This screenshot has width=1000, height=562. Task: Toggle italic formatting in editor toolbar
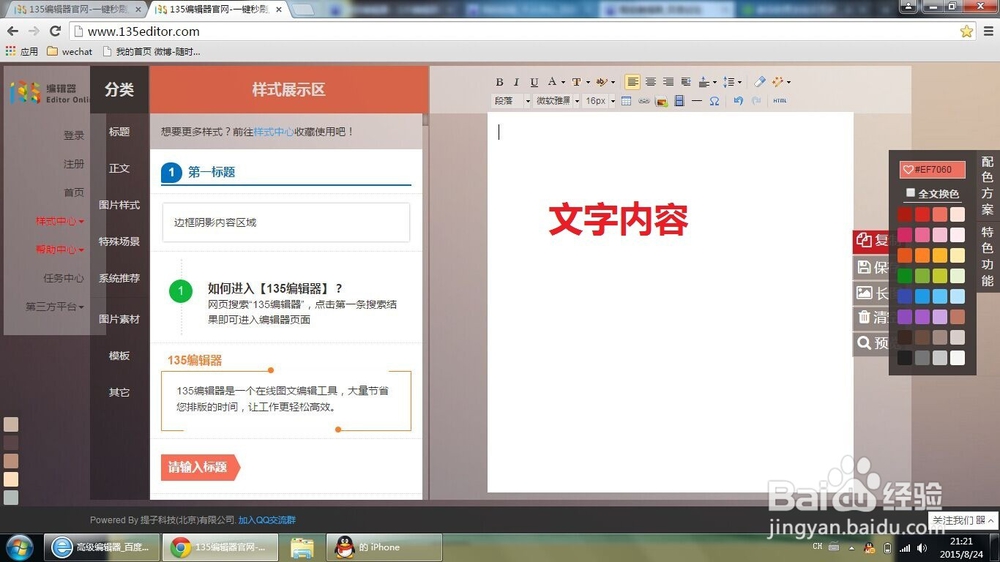click(516, 82)
